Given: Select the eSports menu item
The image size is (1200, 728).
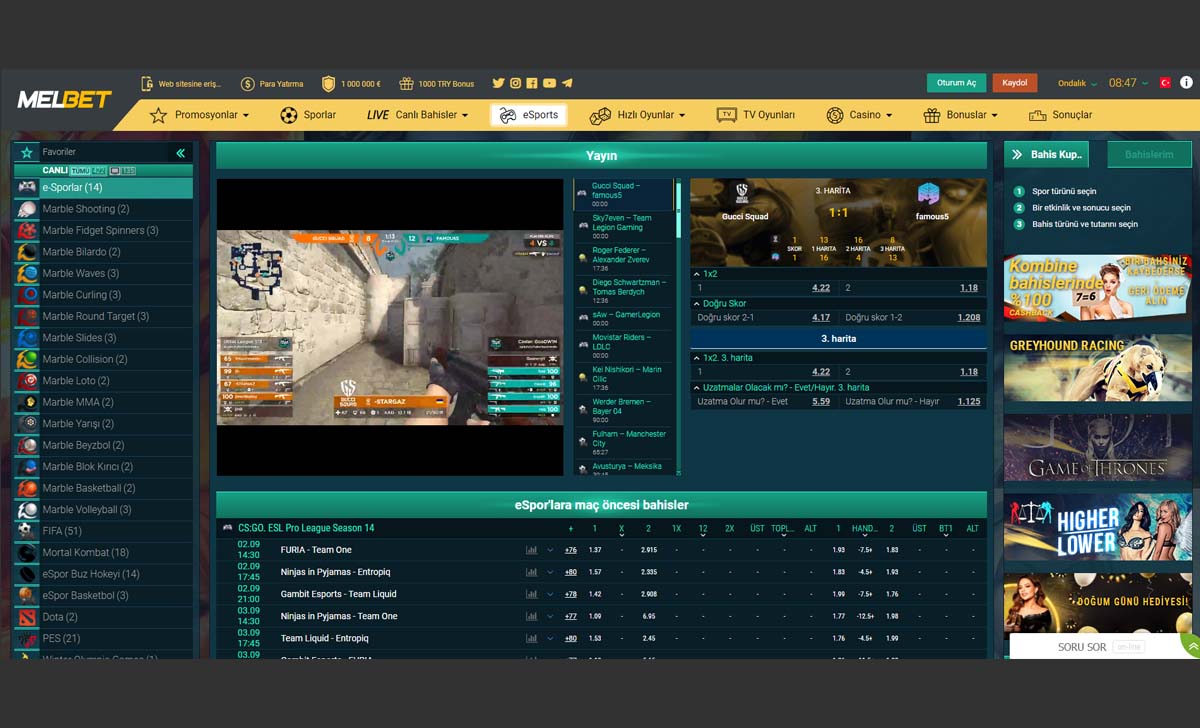Looking at the screenshot, I should tap(529, 115).
